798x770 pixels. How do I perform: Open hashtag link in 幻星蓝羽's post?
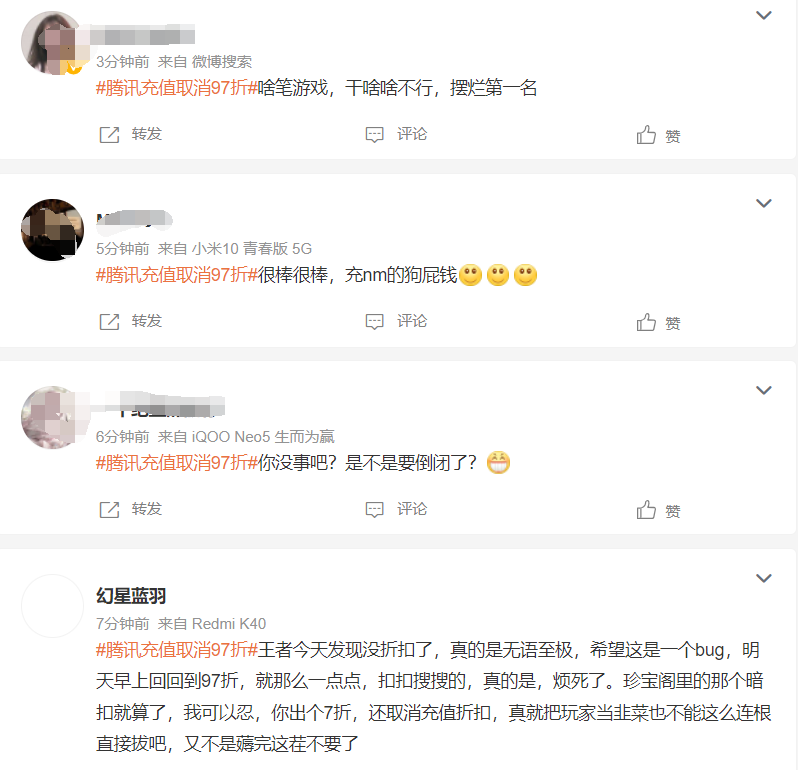click(x=177, y=650)
